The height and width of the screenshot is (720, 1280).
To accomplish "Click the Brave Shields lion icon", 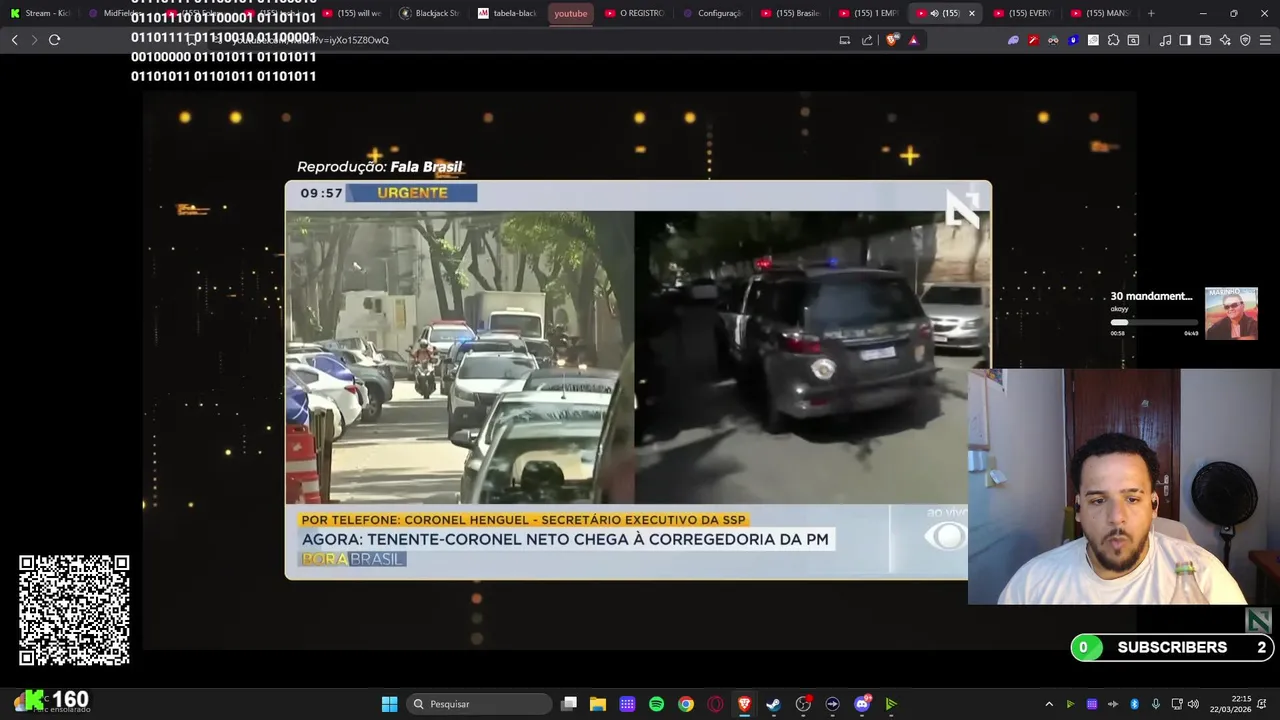I will (892, 40).
